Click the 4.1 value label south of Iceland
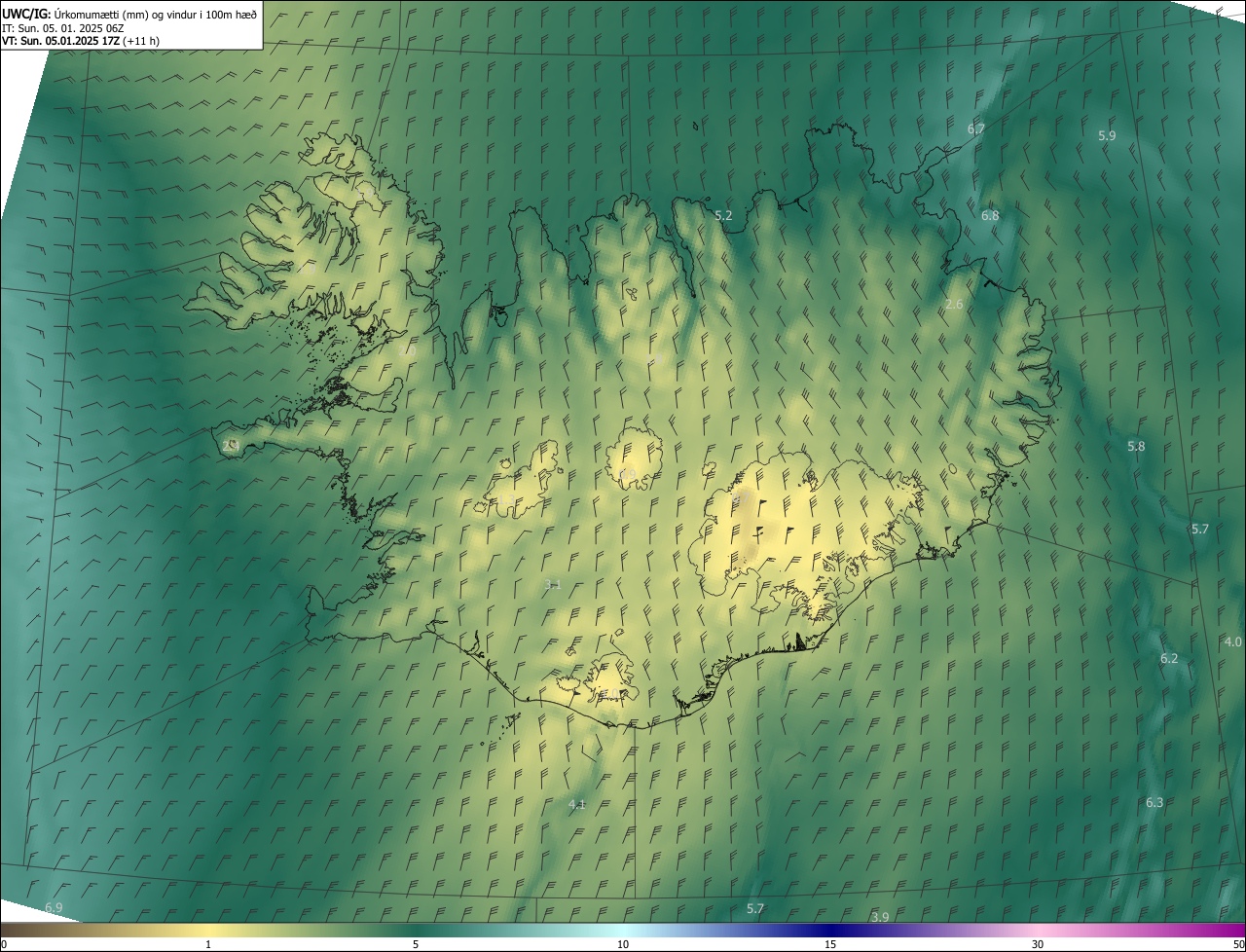Image resolution: width=1246 pixels, height=952 pixels. pos(577,804)
